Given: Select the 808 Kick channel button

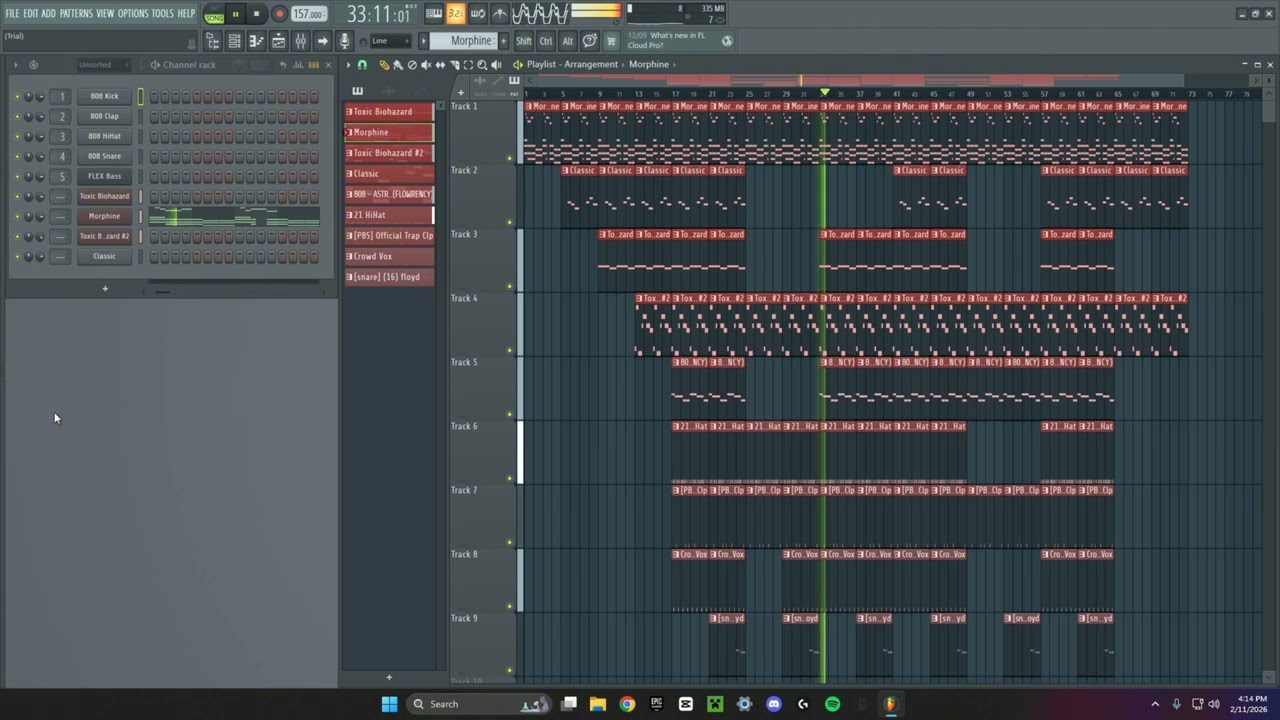Looking at the screenshot, I should pos(104,96).
